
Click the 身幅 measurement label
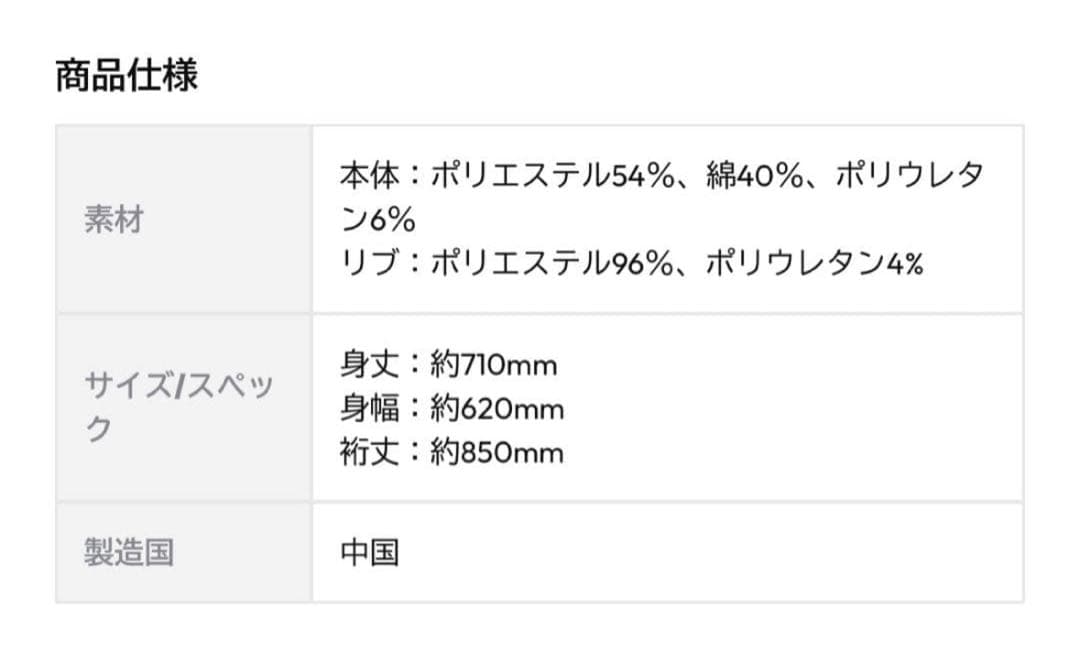point(369,409)
